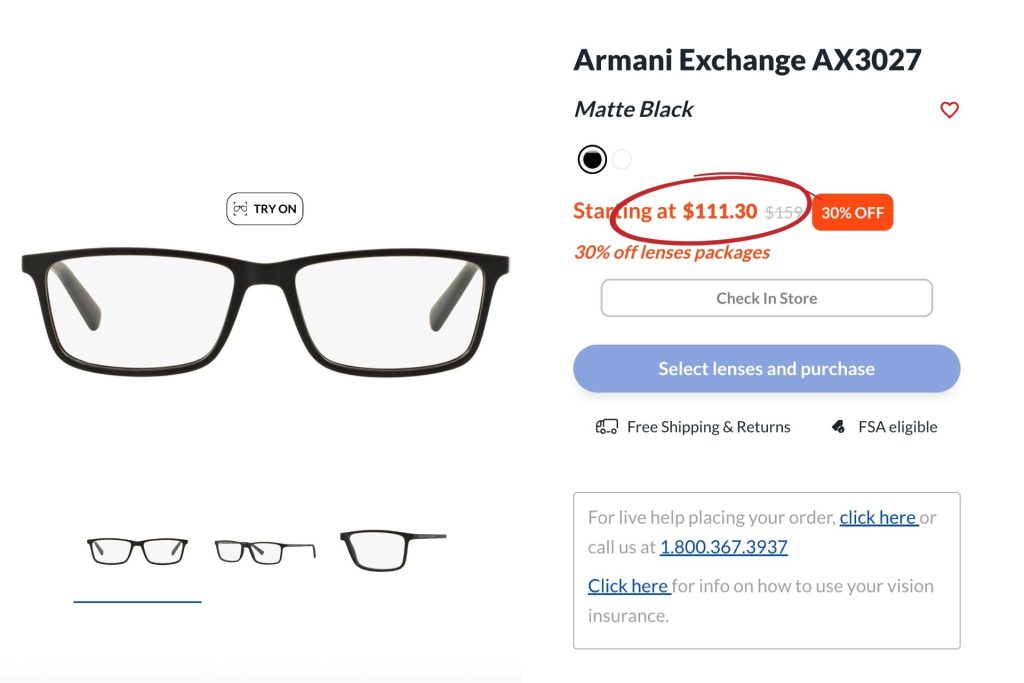
Task: Click the FSA eligible icon
Action: point(838,425)
